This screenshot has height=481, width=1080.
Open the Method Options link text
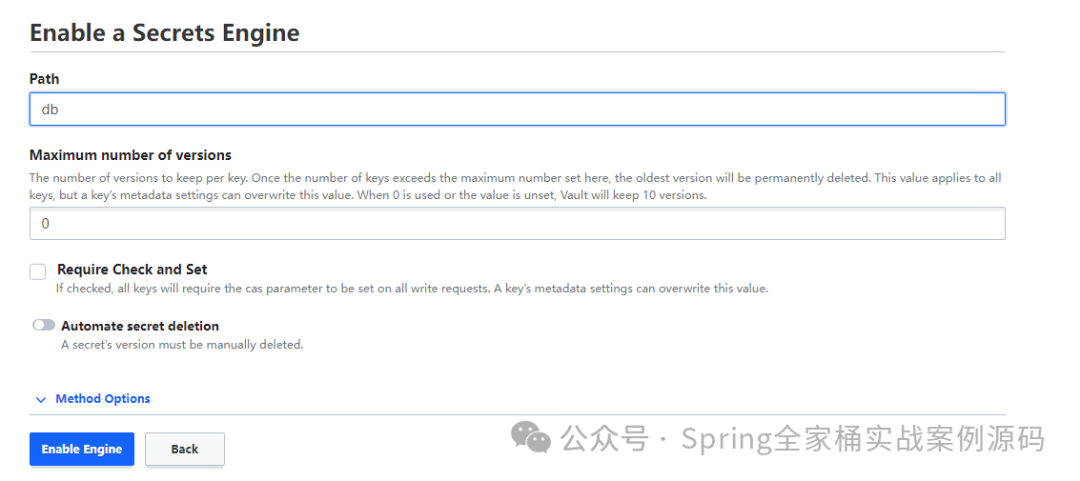click(103, 398)
